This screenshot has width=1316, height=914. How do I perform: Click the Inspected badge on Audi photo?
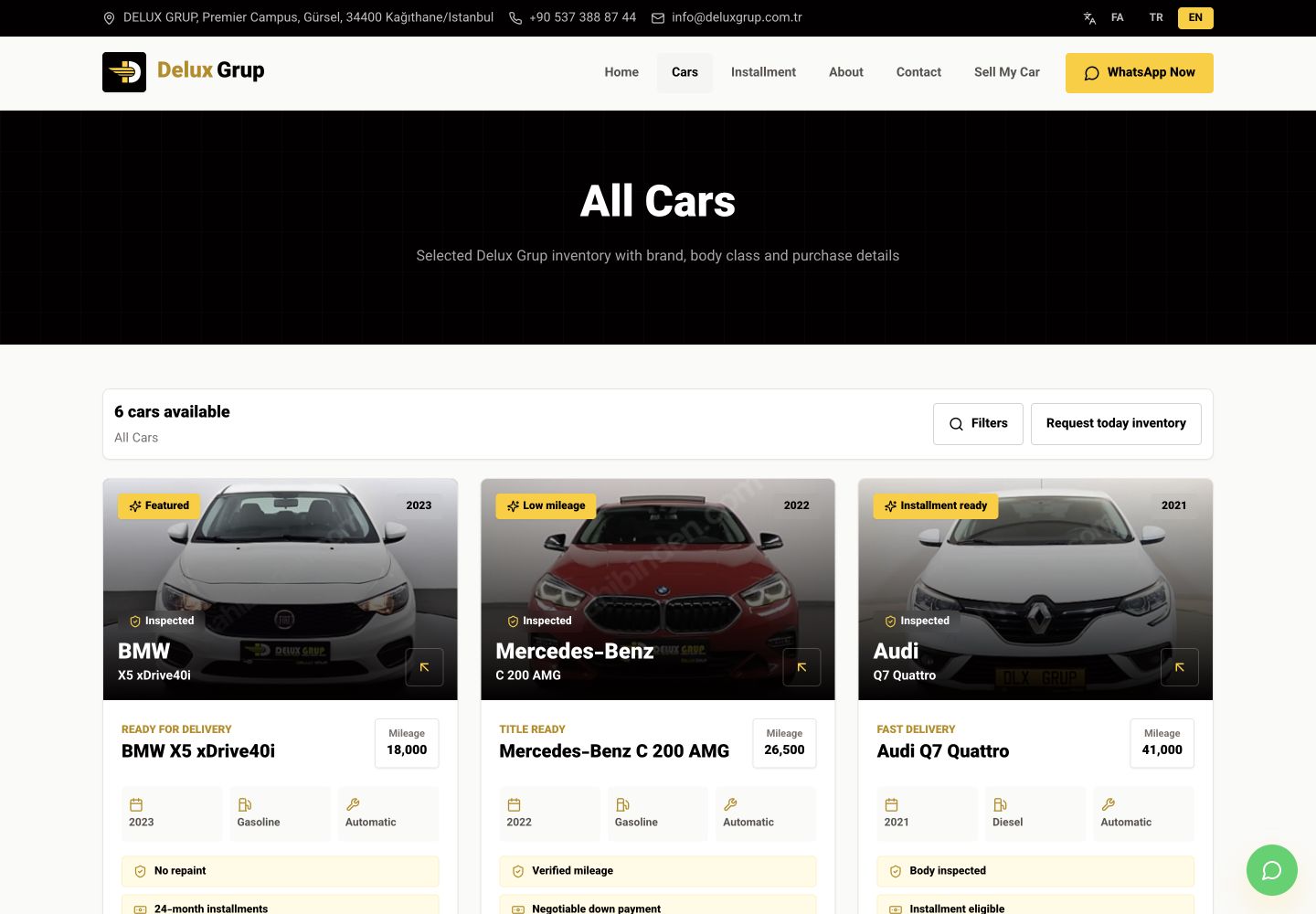click(x=917, y=622)
